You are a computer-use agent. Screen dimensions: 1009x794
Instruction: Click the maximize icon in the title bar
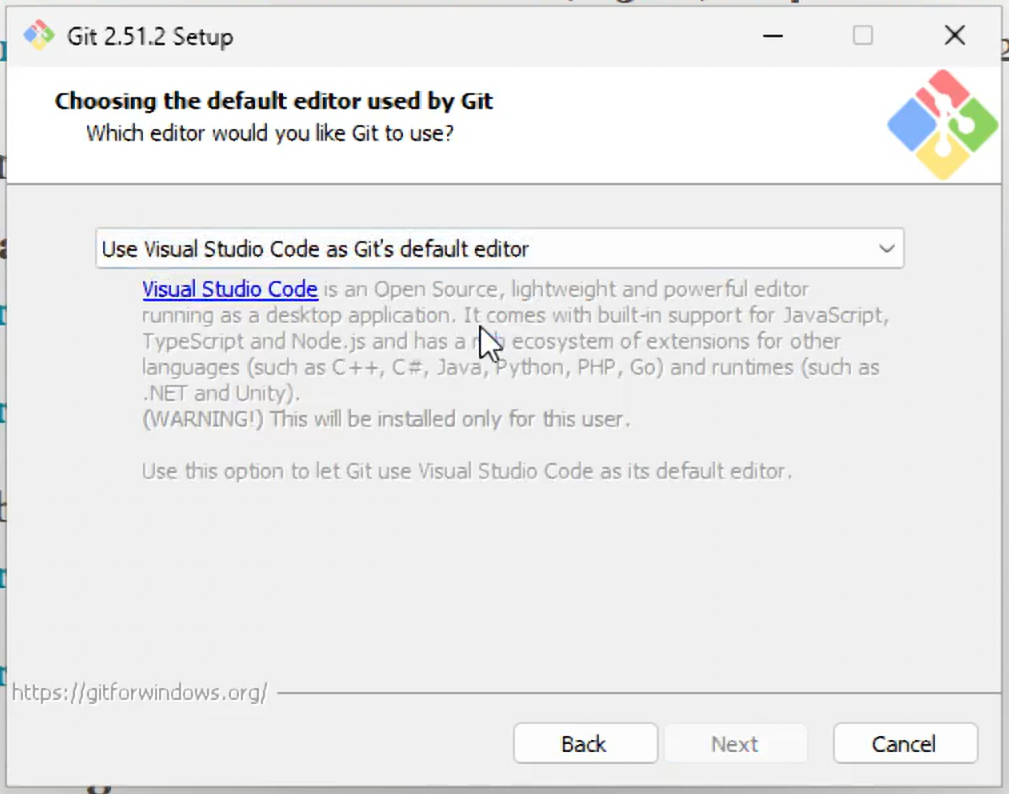coord(862,35)
